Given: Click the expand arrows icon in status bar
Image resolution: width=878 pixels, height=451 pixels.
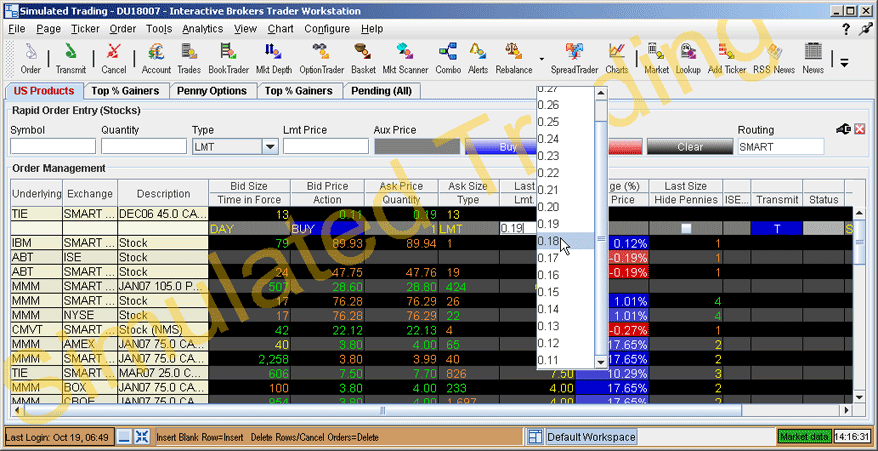Looking at the screenshot, I should pos(142,436).
